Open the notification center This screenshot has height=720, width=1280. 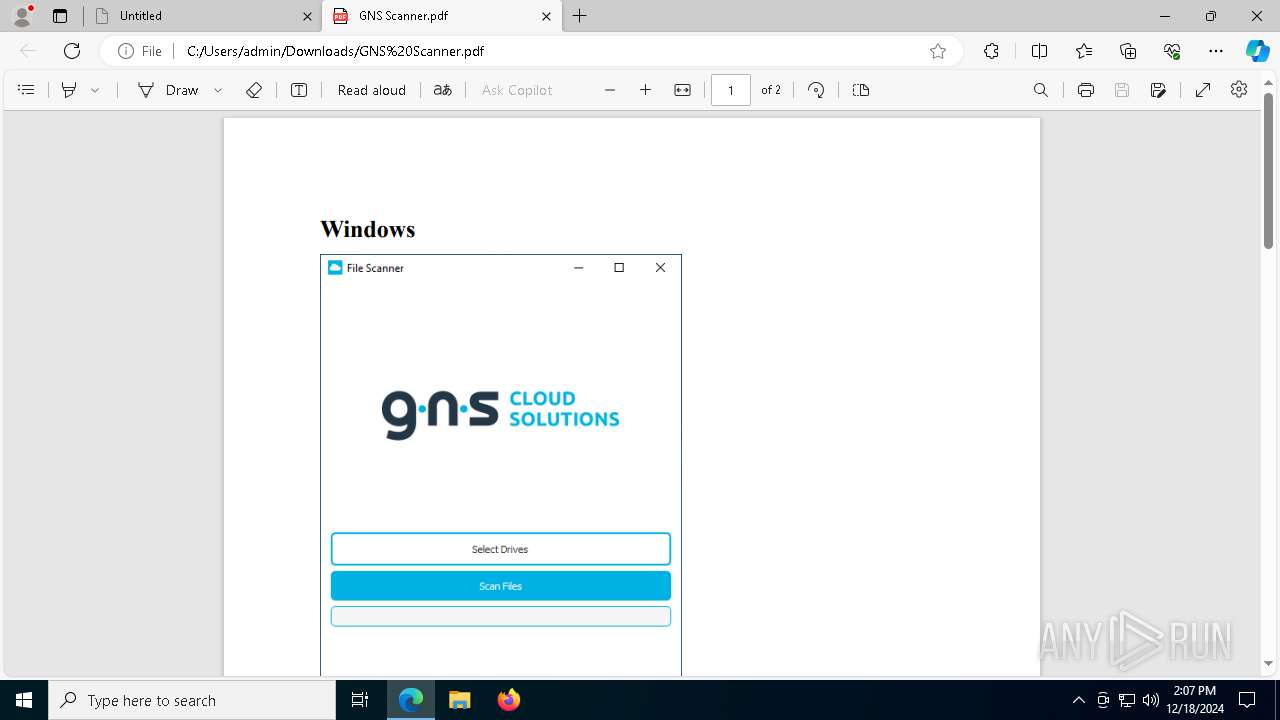(x=1248, y=700)
